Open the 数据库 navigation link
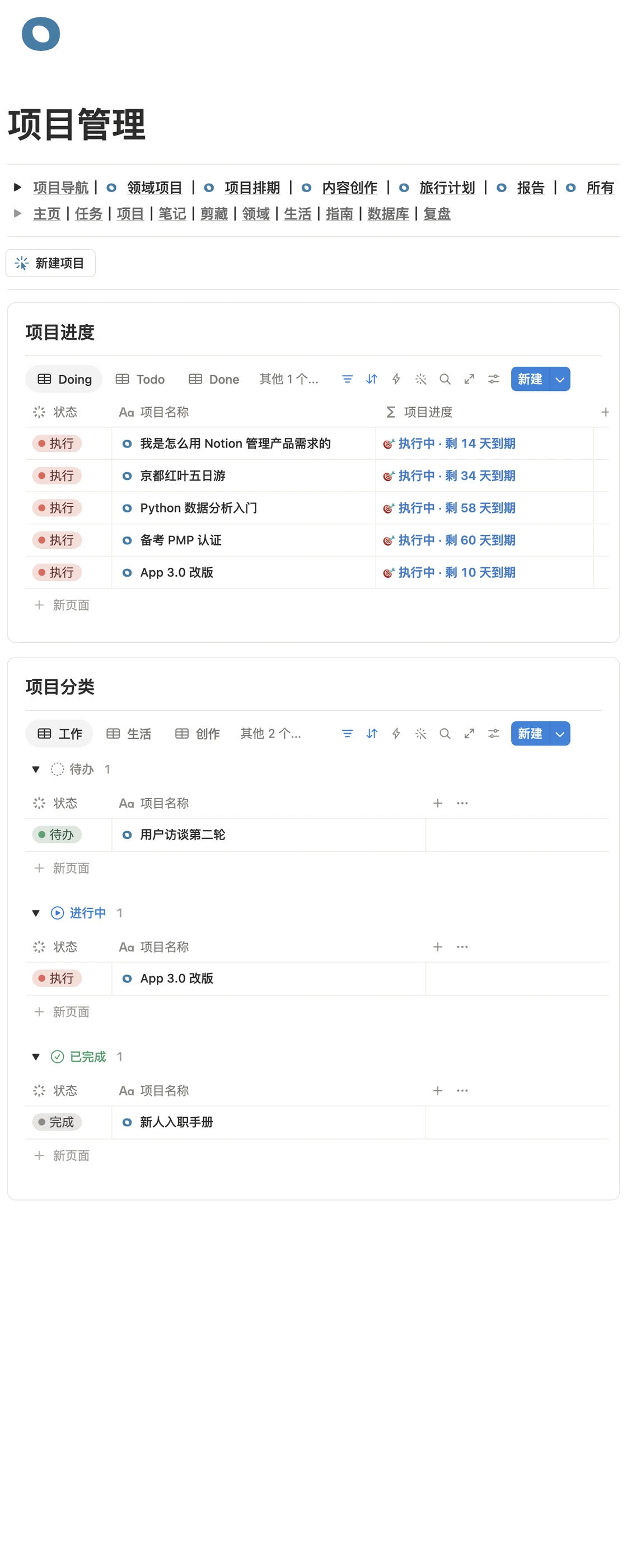Viewport: 627px width, 1568px height. 389,214
